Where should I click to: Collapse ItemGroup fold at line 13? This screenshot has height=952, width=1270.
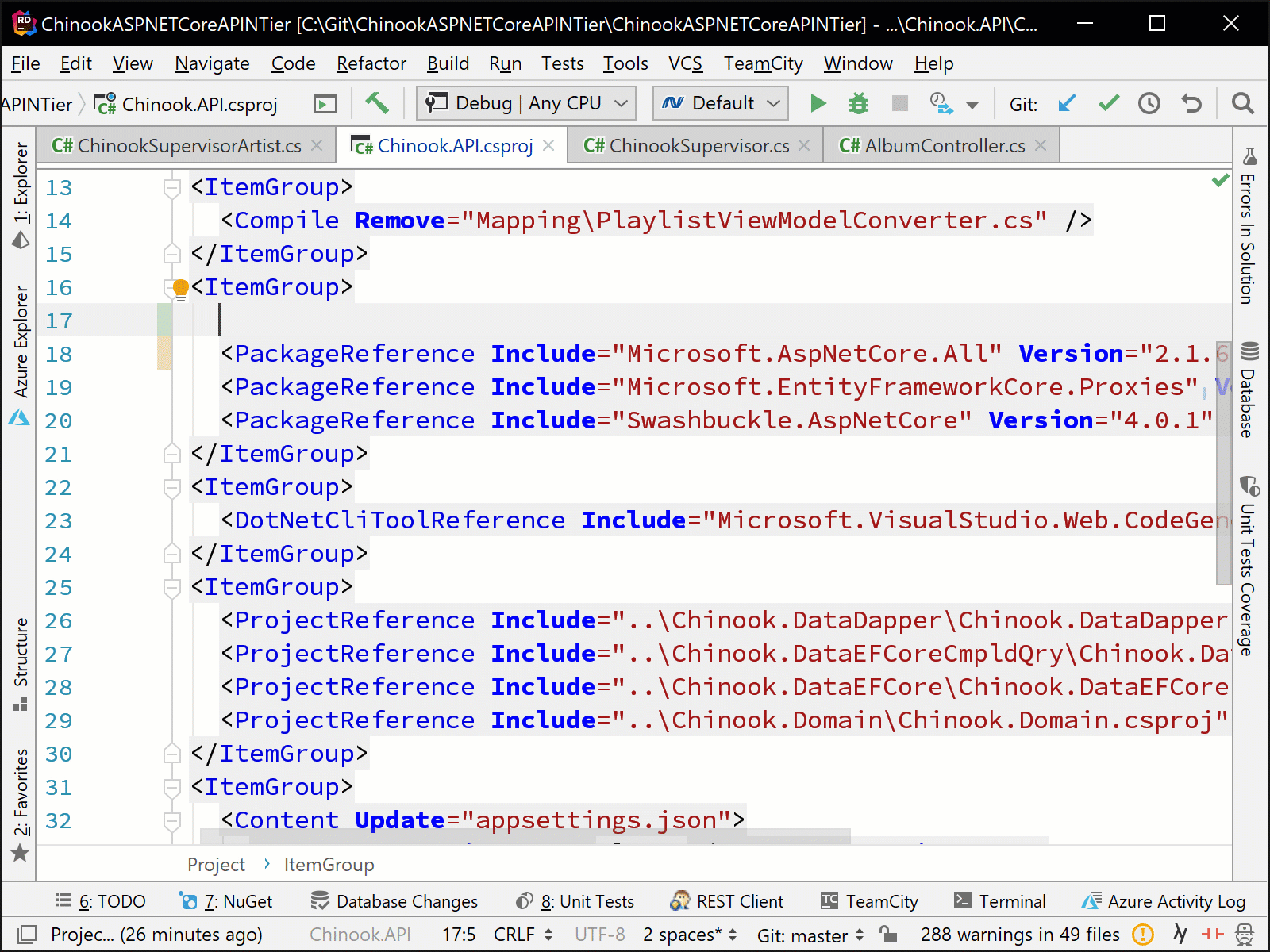(172, 188)
